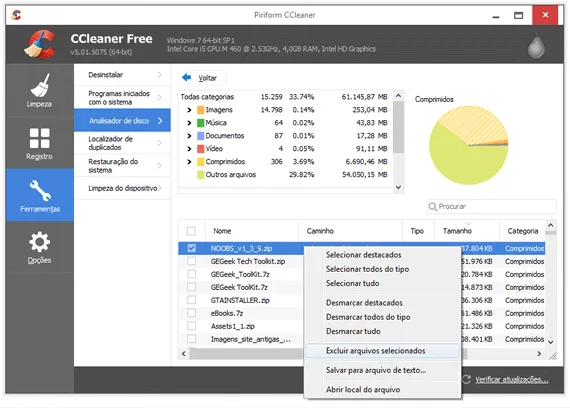
Task: Open Desinstalar tools page
Action: coord(122,75)
